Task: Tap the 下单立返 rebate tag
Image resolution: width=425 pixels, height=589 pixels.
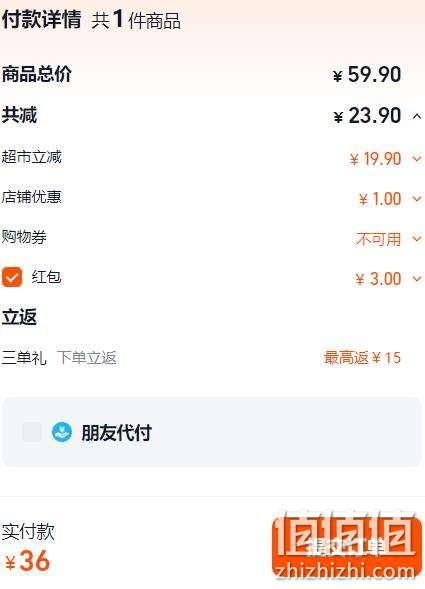Action: 86,357
